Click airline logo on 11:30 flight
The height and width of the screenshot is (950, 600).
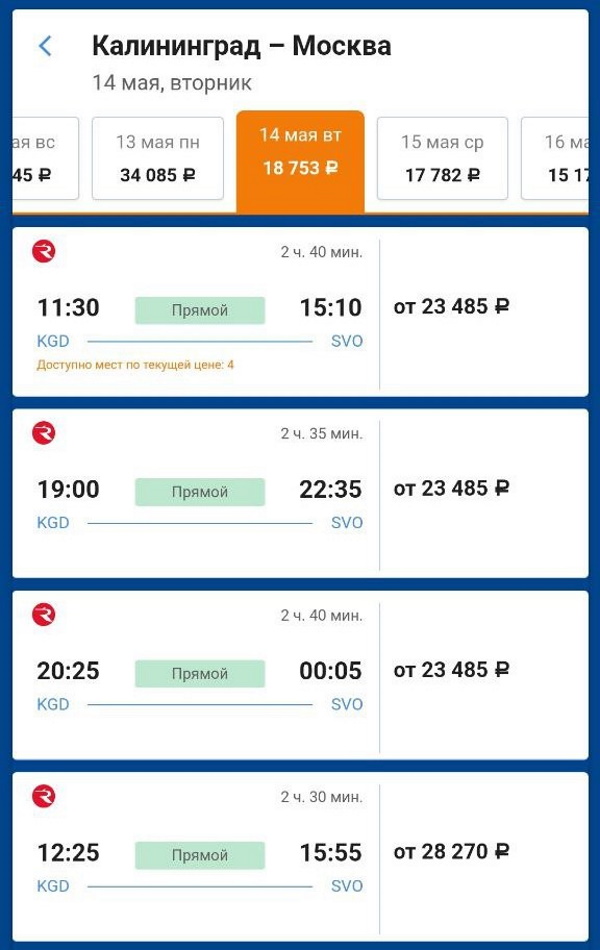click(x=44, y=252)
